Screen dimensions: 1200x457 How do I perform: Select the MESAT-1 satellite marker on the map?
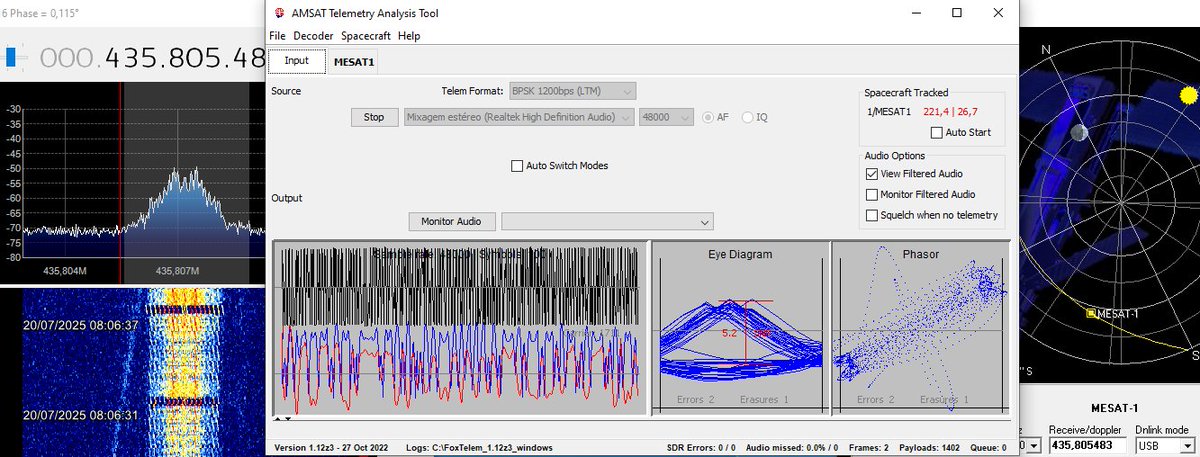[1093, 314]
